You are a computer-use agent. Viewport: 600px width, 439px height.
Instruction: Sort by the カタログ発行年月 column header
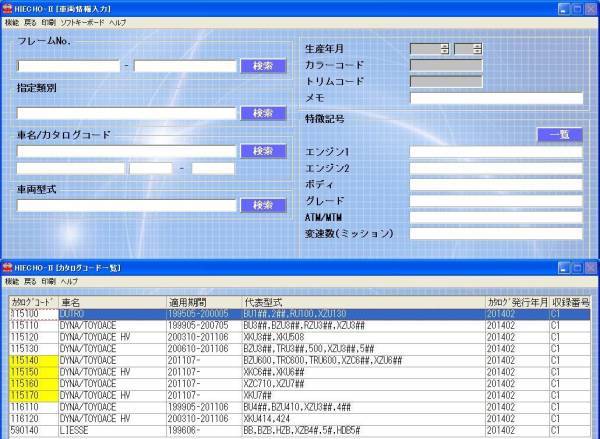point(517,302)
